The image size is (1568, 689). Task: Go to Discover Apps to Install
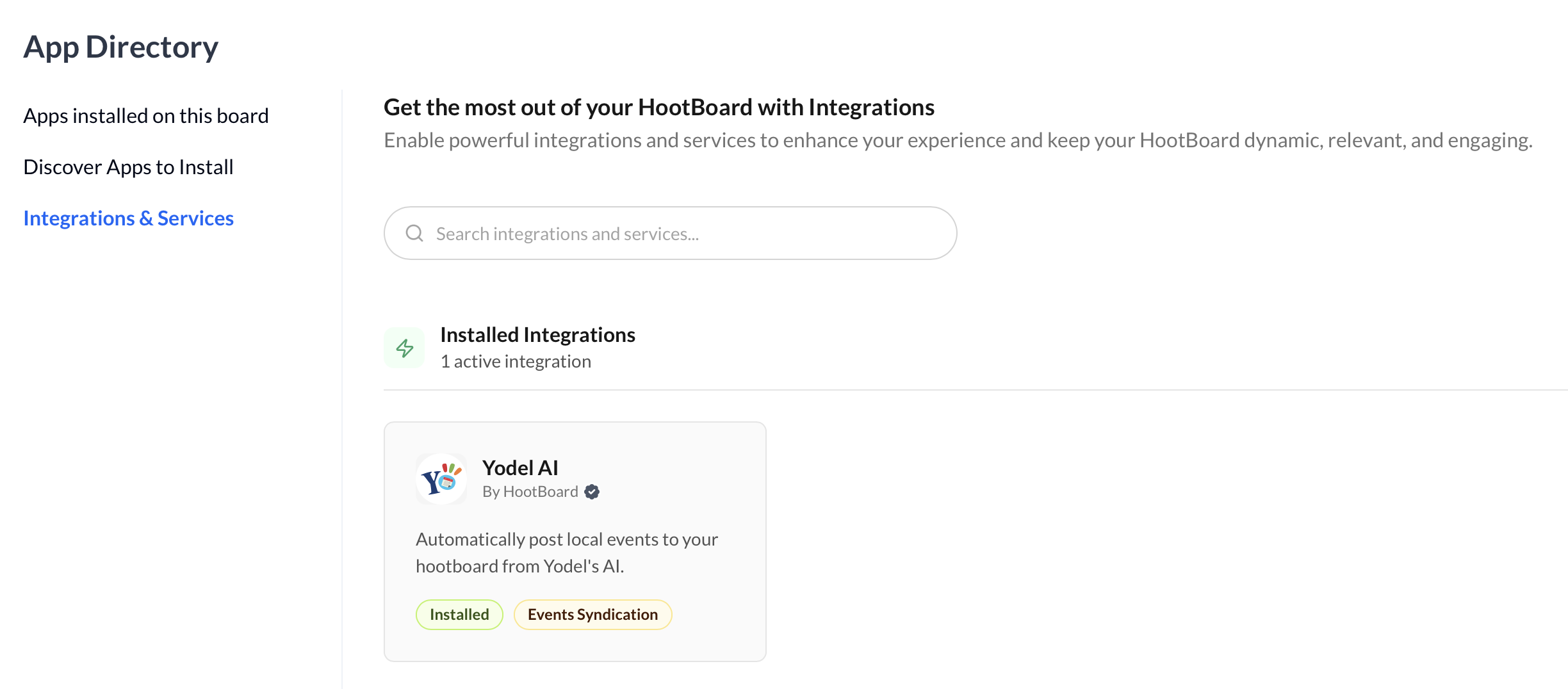click(x=128, y=167)
